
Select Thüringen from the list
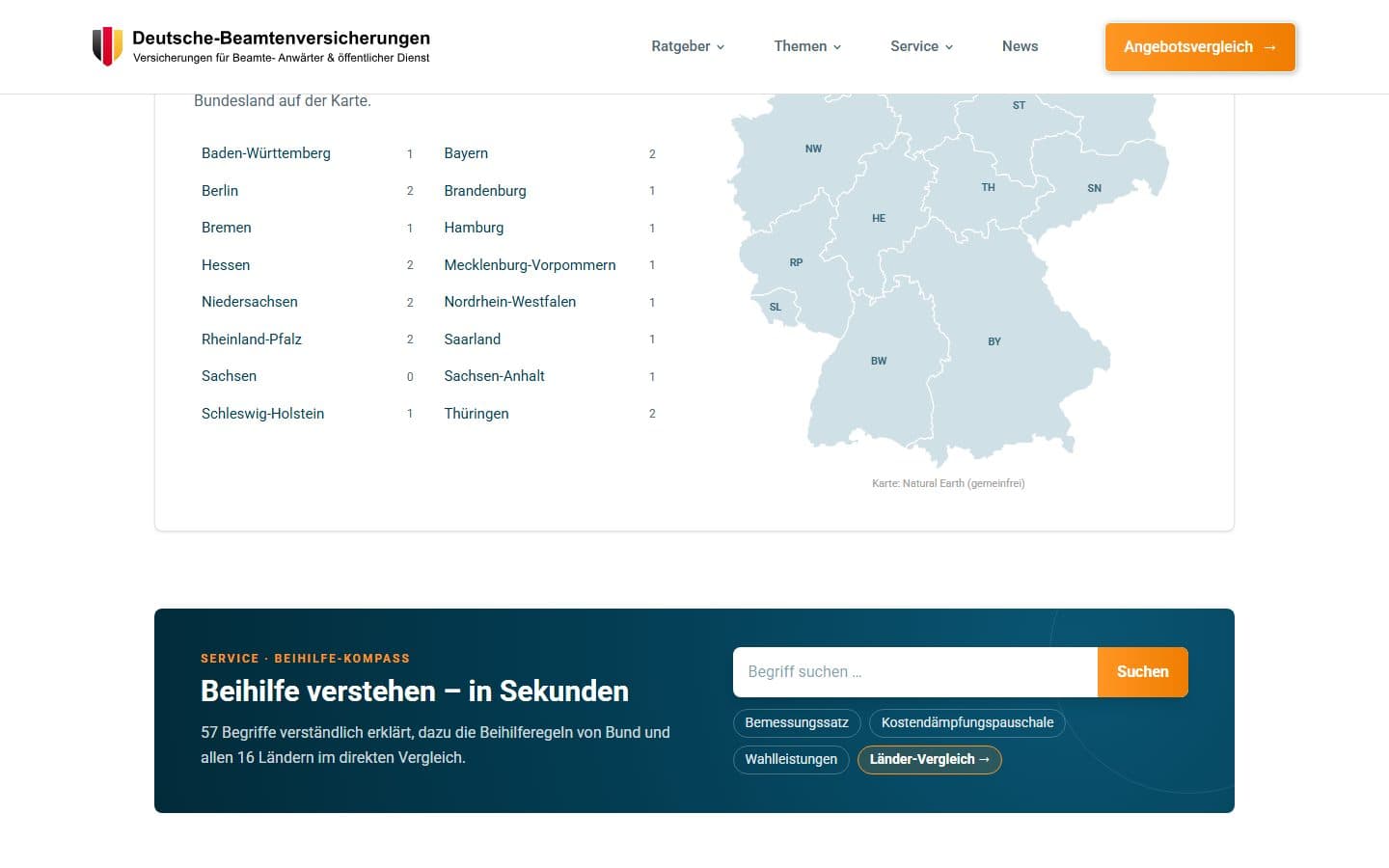[550, 414]
